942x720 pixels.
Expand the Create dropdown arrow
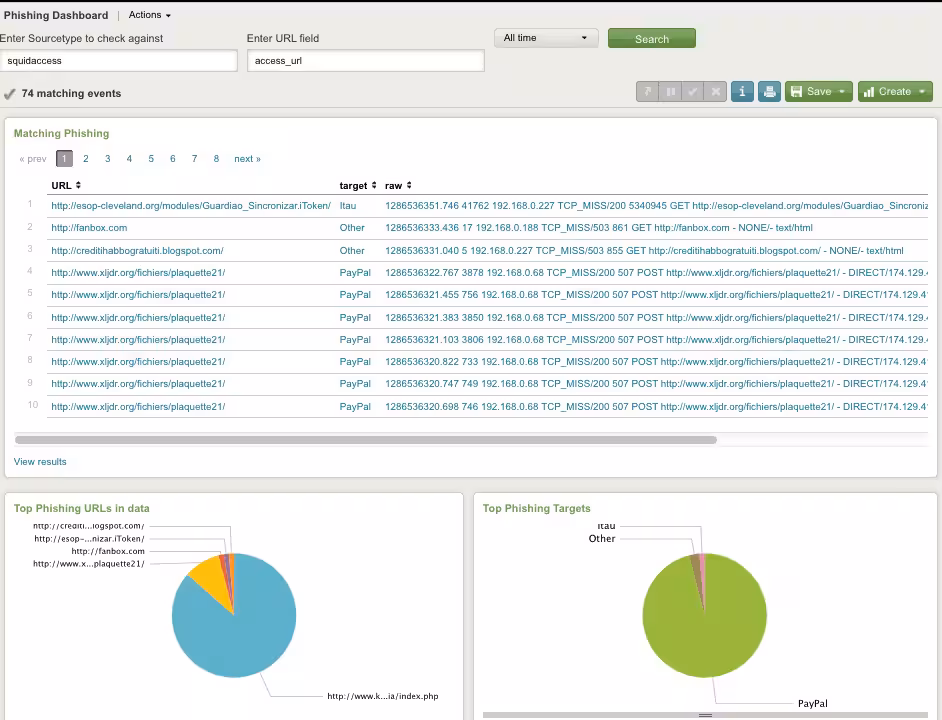pyautogui.click(x=922, y=91)
